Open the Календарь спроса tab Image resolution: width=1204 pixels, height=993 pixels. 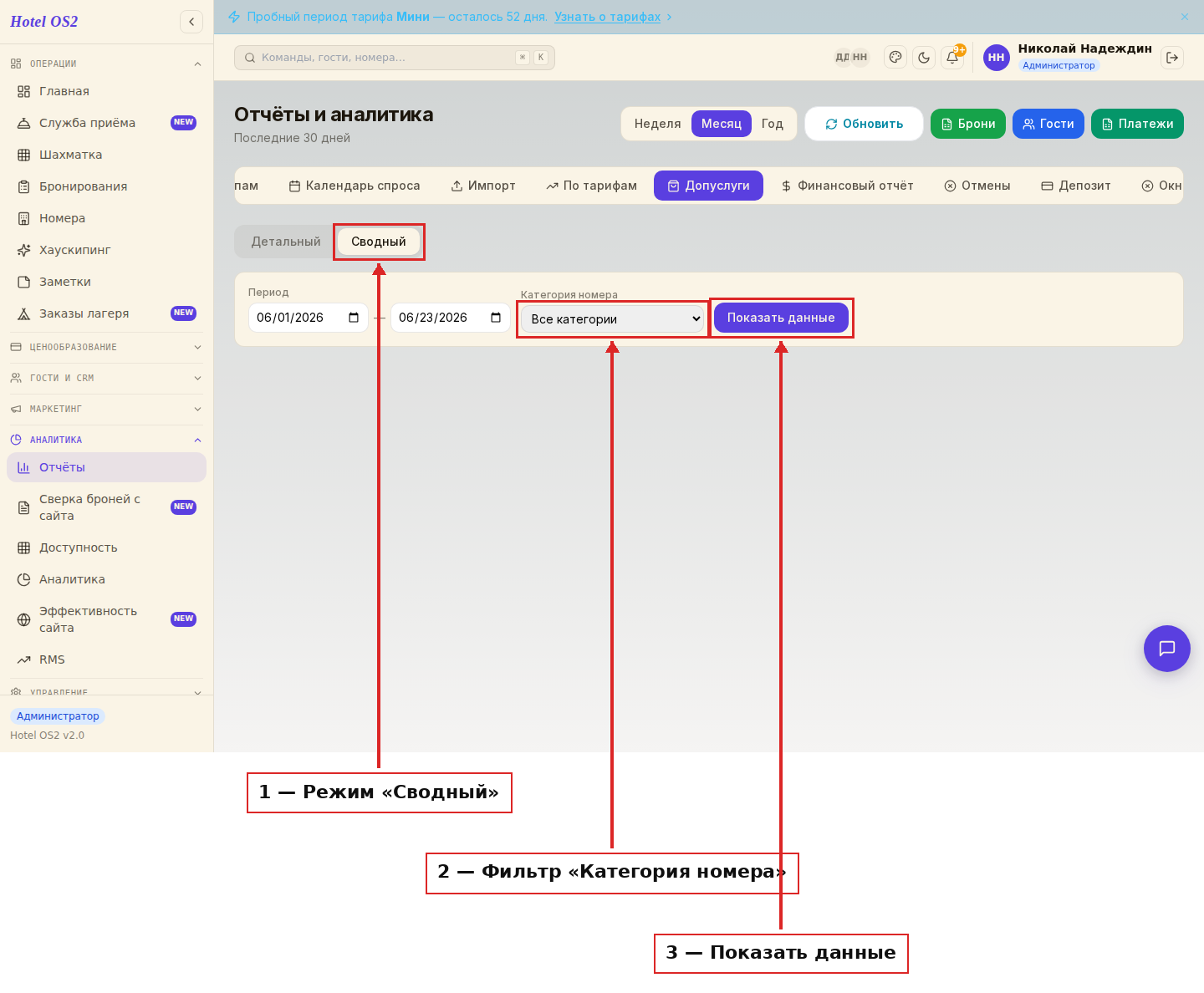point(355,186)
